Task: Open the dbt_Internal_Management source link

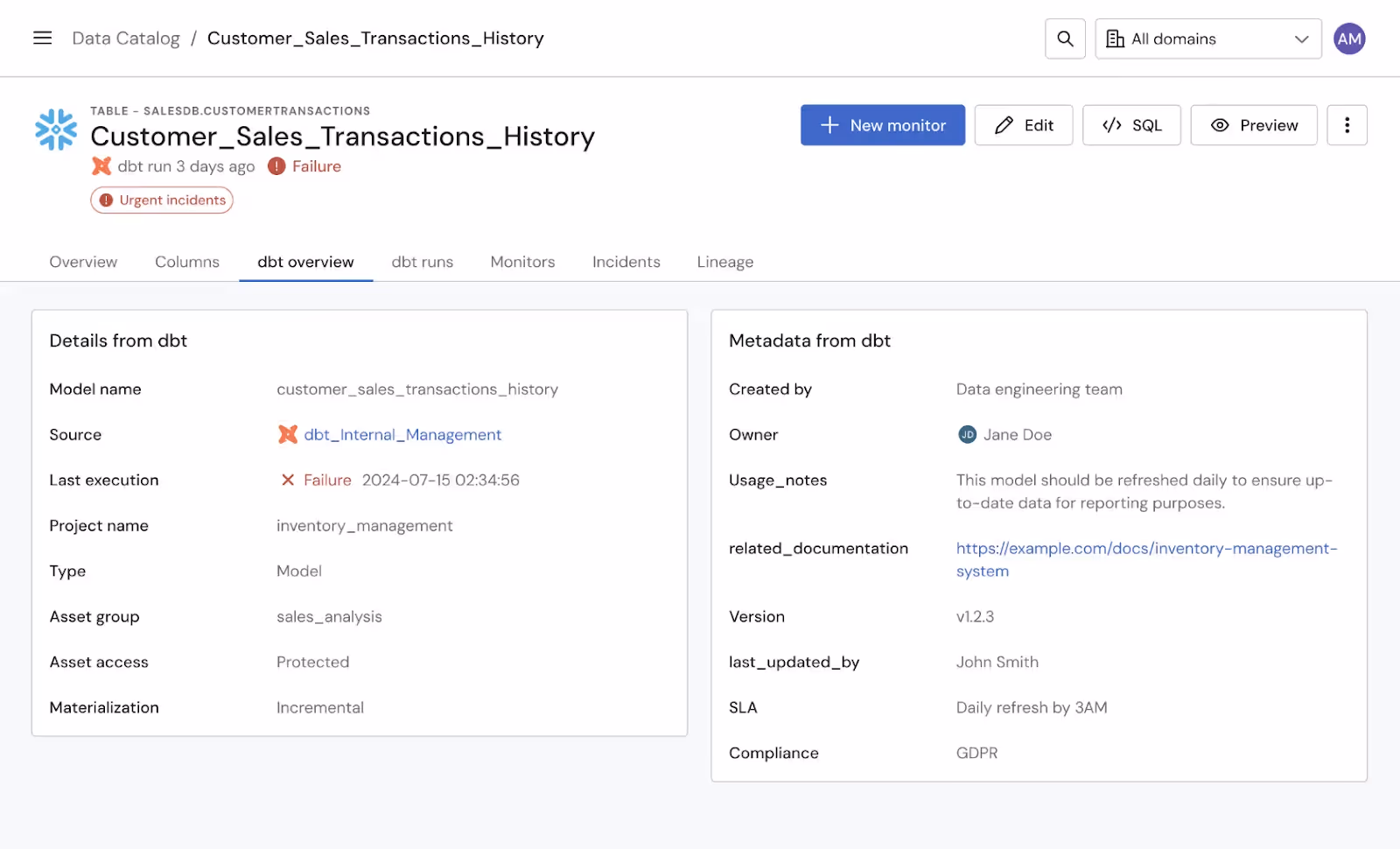Action: (x=402, y=434)
